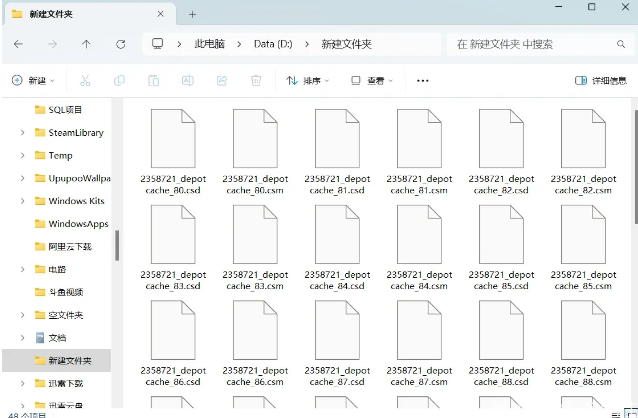
Task: Click breadcrumb chevron after Data (D:)
Action: (x=307, y=44)
